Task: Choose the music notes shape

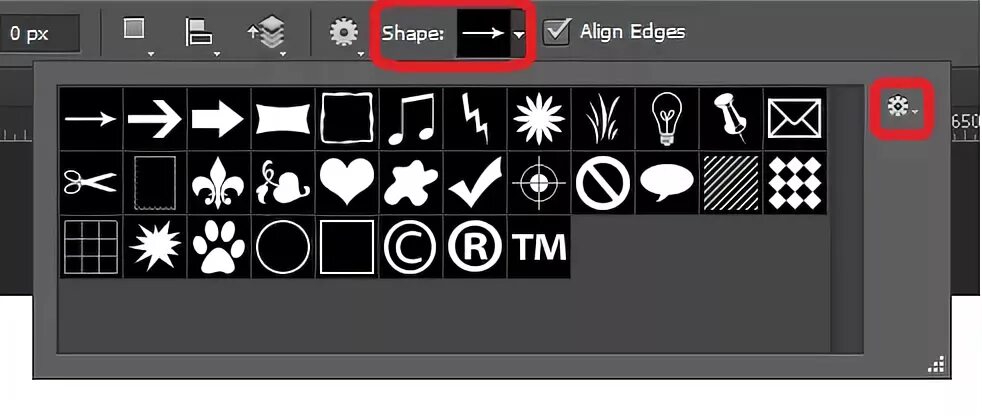Action: tap(411, 118)
